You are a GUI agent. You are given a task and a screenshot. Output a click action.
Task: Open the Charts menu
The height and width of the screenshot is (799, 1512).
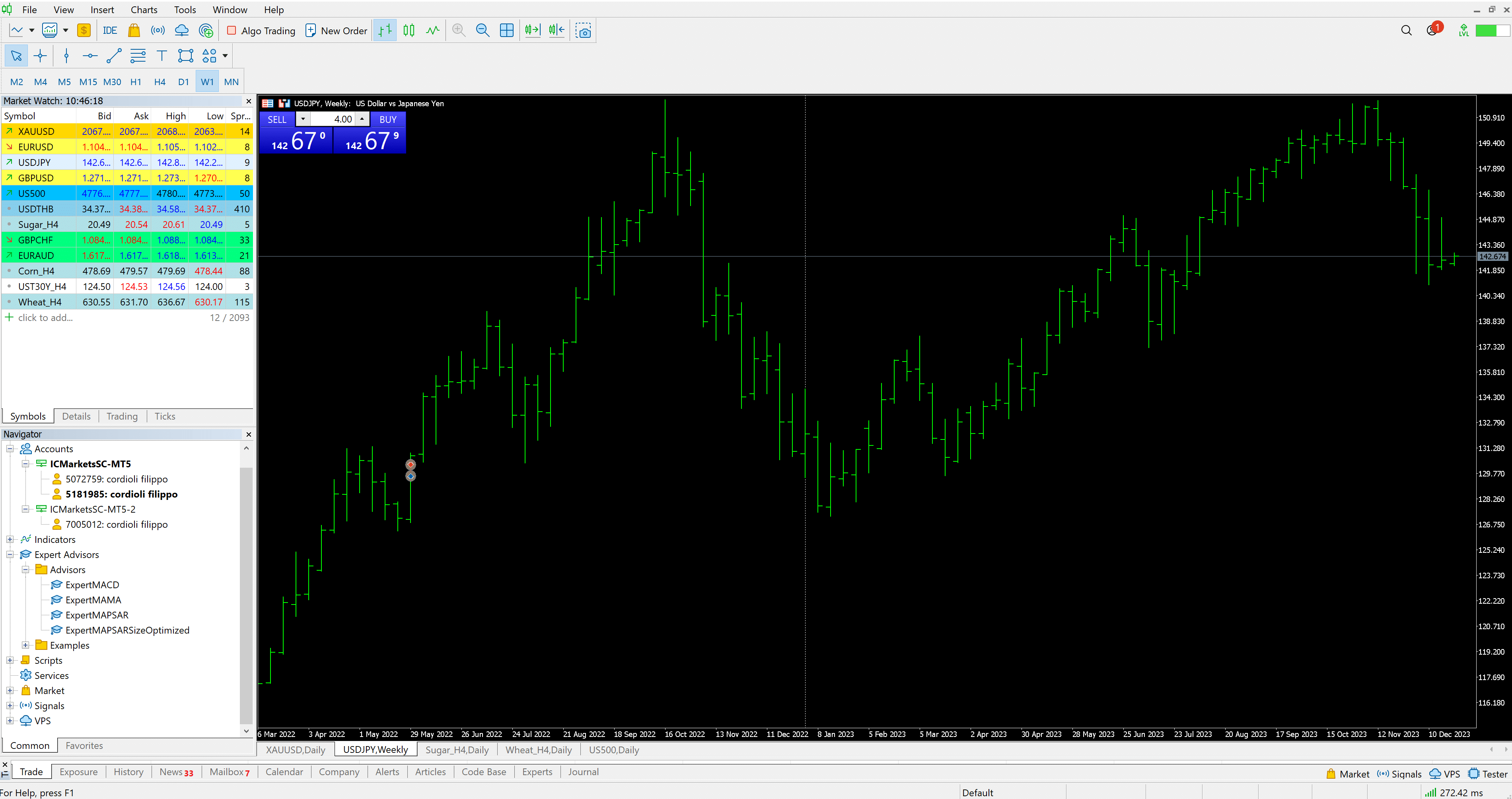(144, 10)
